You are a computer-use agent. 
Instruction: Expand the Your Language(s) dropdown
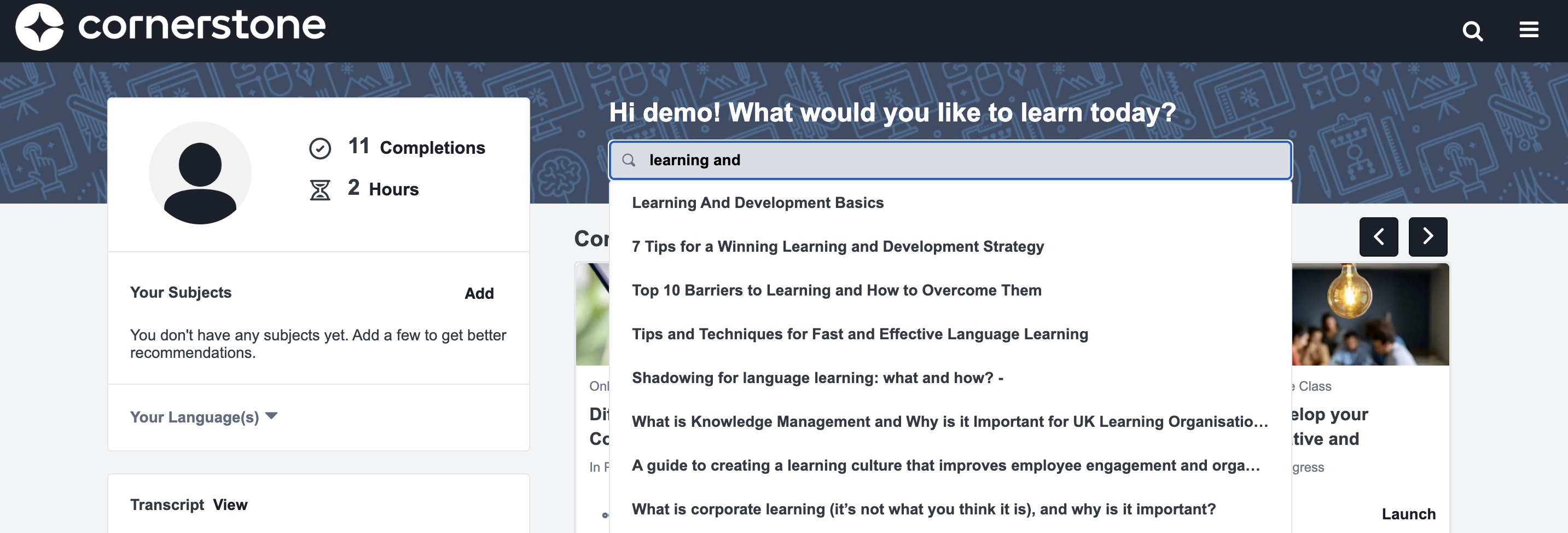click(204, 418)
